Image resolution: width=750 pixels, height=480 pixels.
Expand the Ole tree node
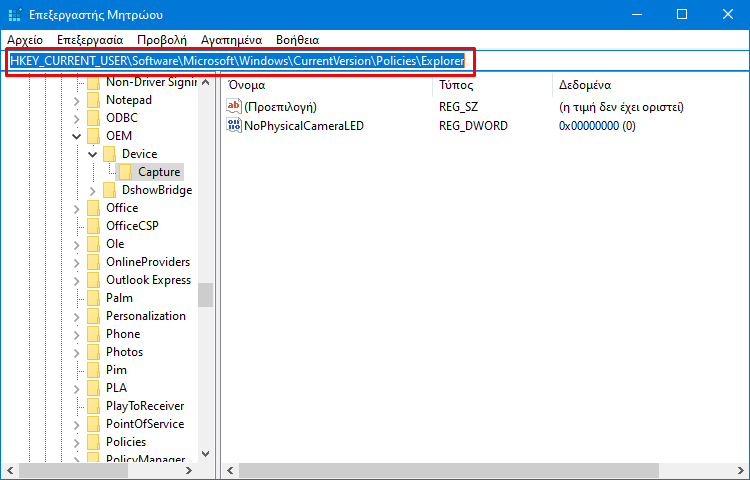[77, 245]
